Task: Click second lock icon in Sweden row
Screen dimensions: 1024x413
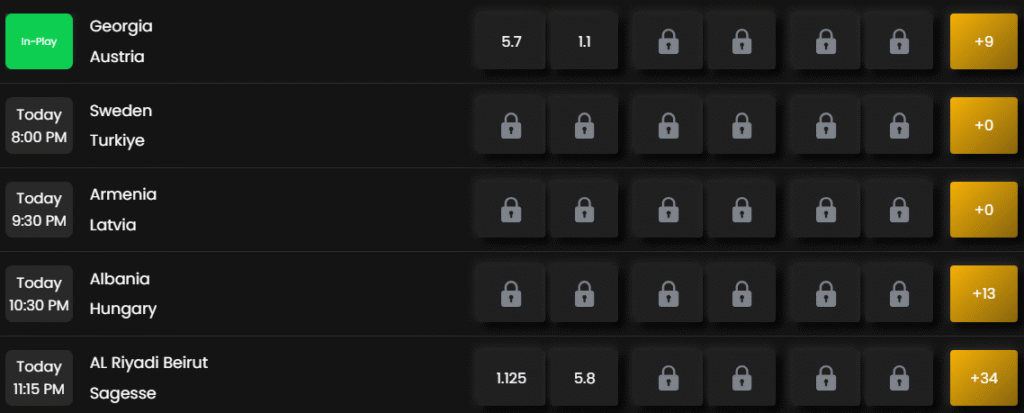Action: pyautogui.click(x=584, y=125)
